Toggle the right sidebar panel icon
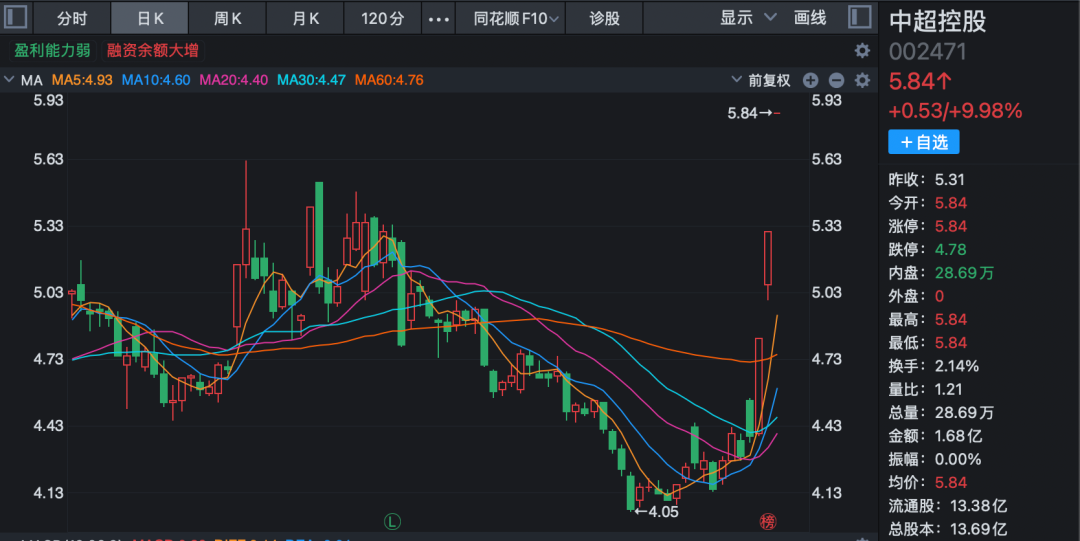 pyautogui.click(x=858, y=18)
